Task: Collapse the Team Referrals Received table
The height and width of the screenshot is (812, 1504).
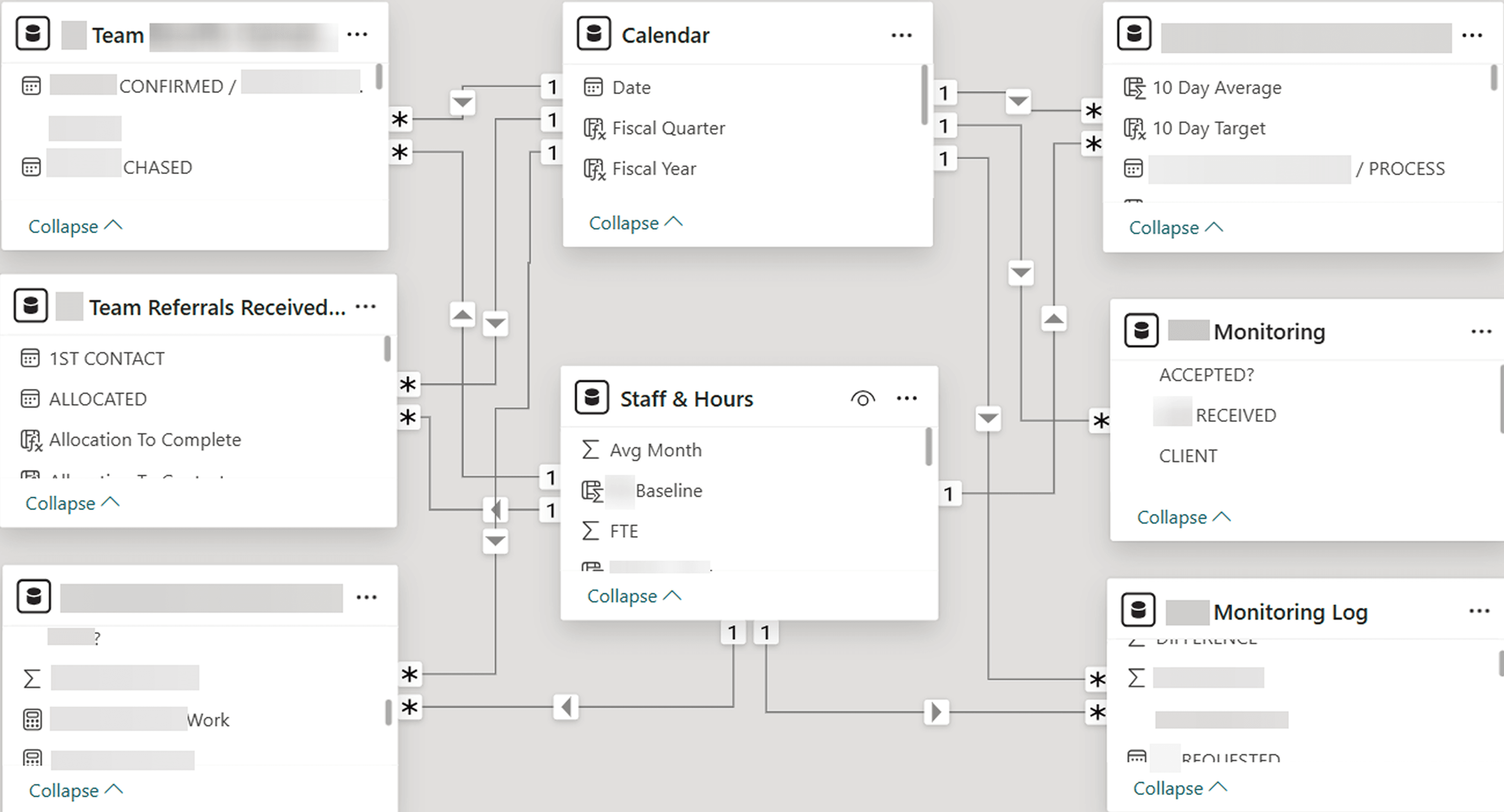Action: coord(72,503)
